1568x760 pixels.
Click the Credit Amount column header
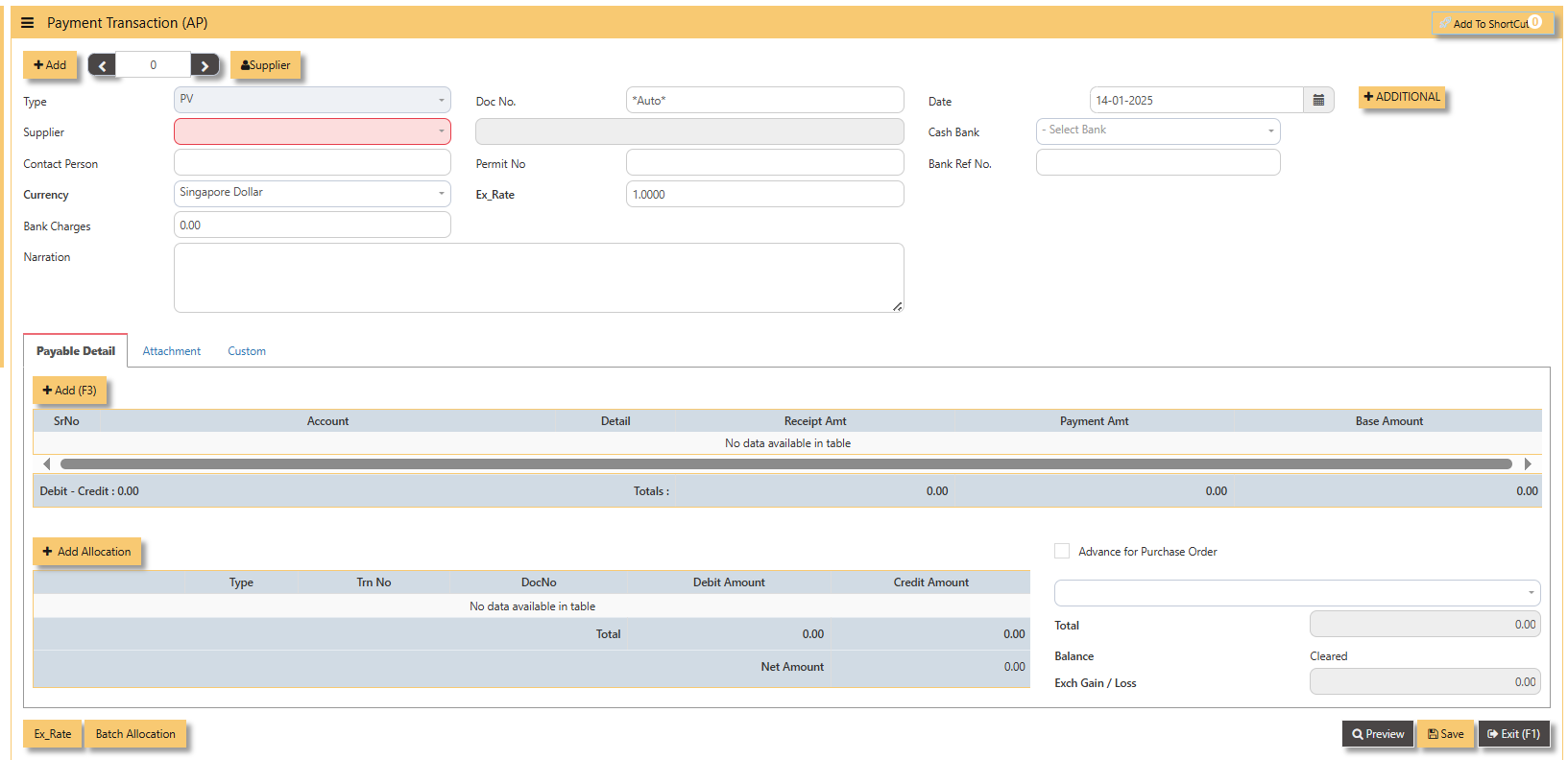click(930, 582)
